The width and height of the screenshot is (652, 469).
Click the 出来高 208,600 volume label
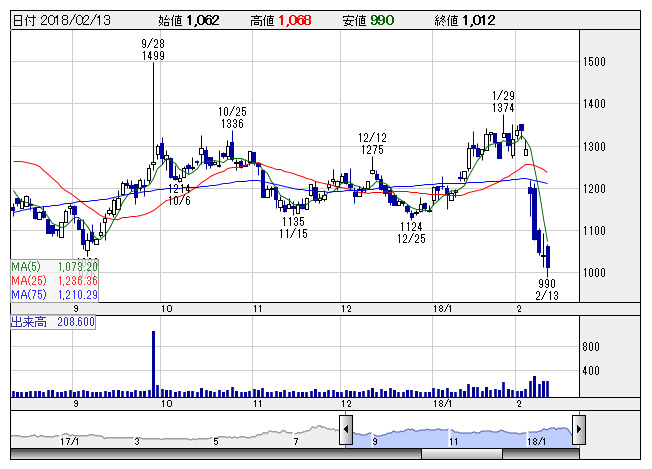(x=53, y=322)
